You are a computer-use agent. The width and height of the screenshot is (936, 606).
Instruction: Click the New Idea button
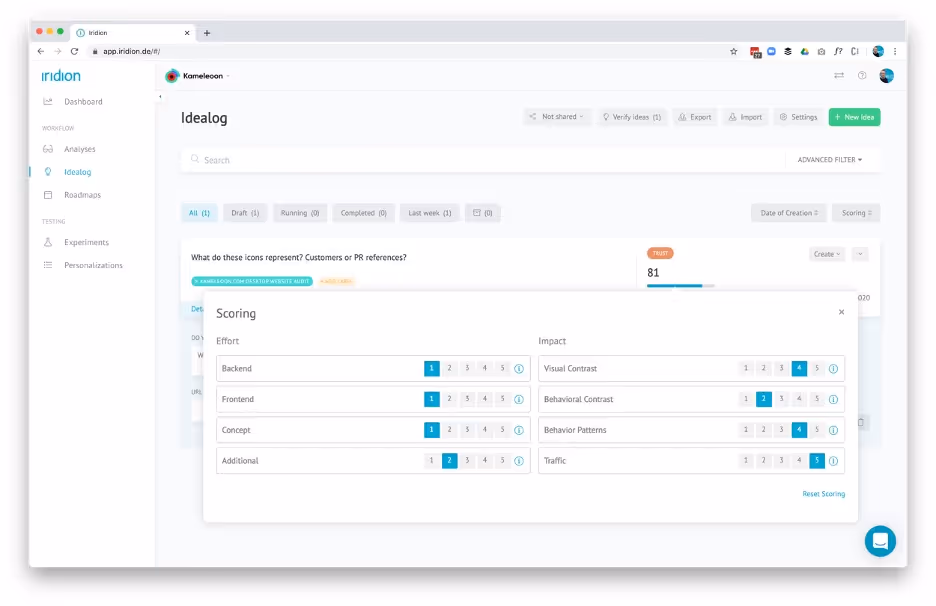(854, 117)
